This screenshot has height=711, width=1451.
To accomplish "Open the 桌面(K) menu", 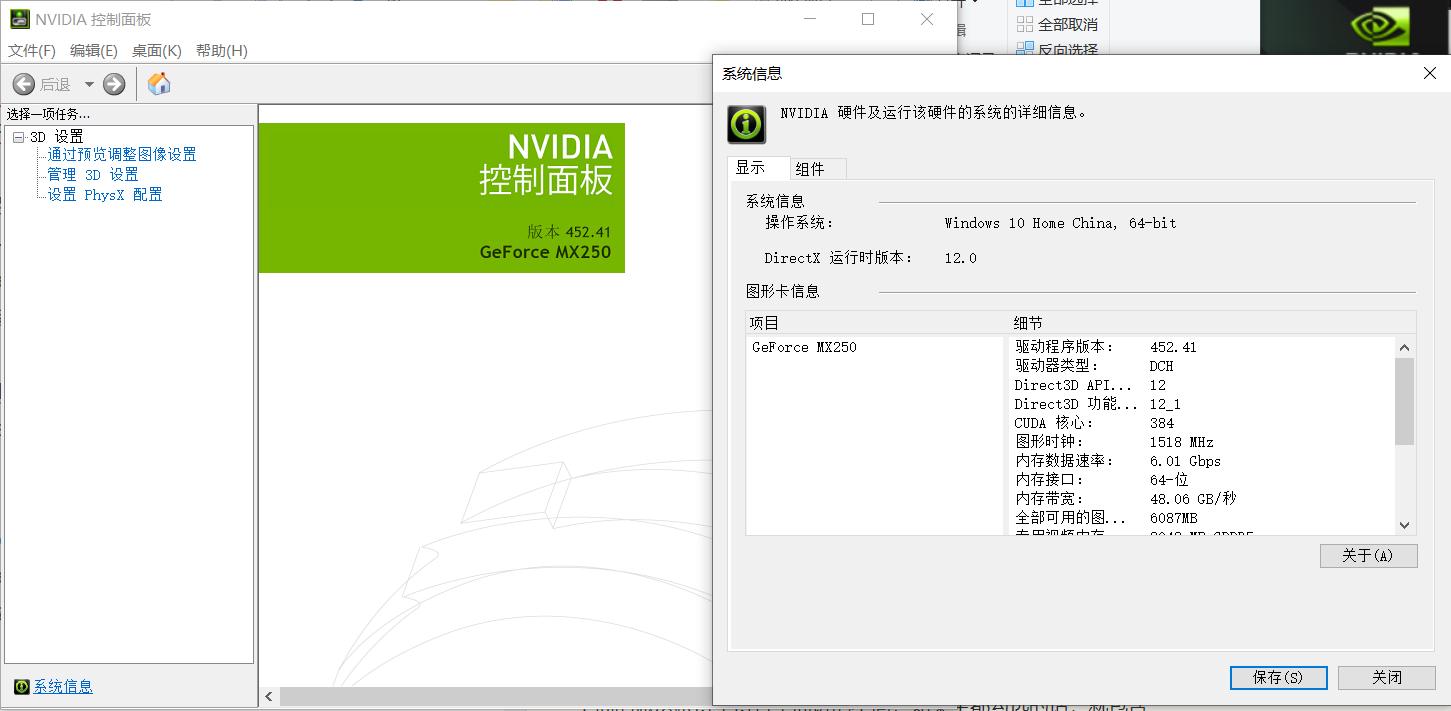I will (x=157, y=51).
